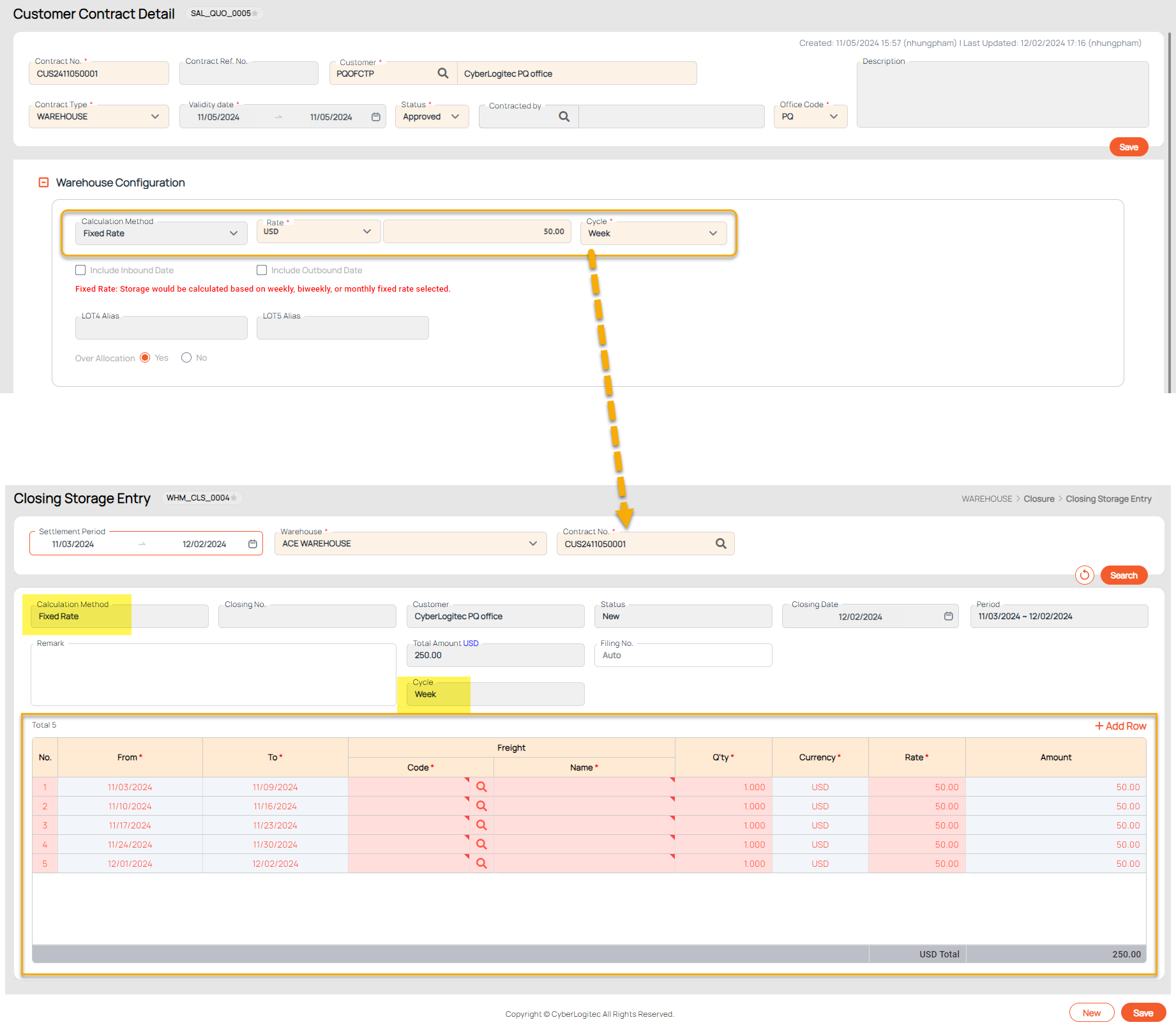Screen dimensions: 1176x1027
Task: Click the freight code search icon in row 1
Action: 481,787
